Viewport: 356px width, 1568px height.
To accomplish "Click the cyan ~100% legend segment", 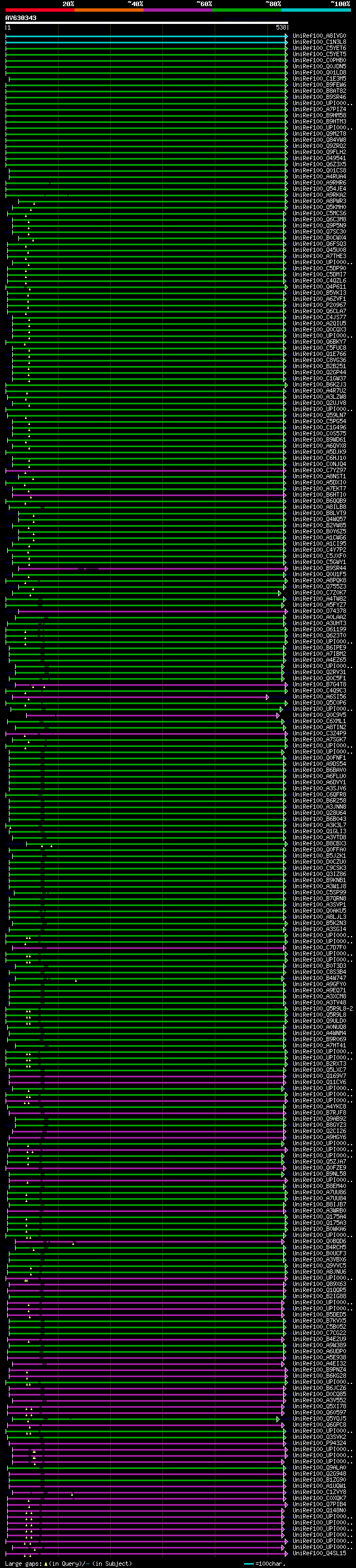I will pyautogui.click(x=316, y=11).
